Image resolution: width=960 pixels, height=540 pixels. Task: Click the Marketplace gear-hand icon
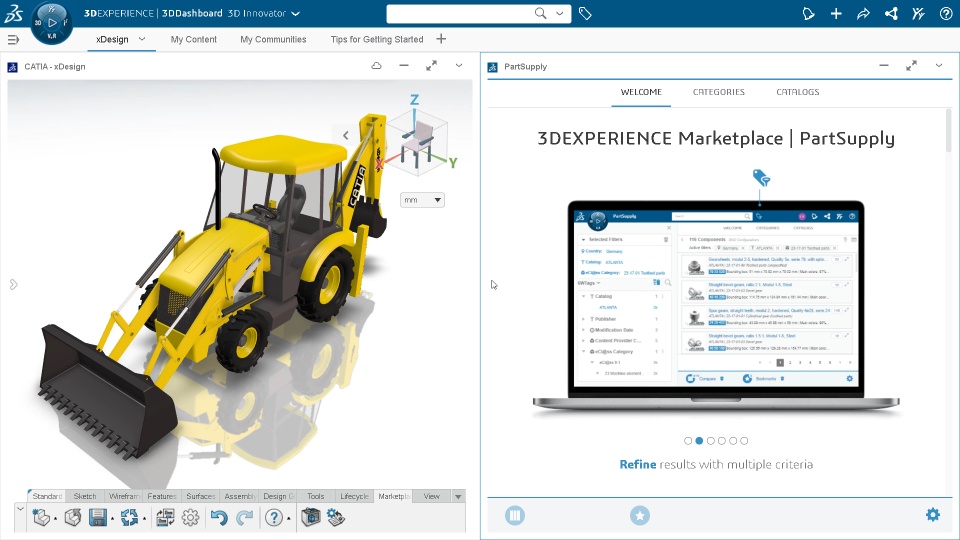pos(336,517)
